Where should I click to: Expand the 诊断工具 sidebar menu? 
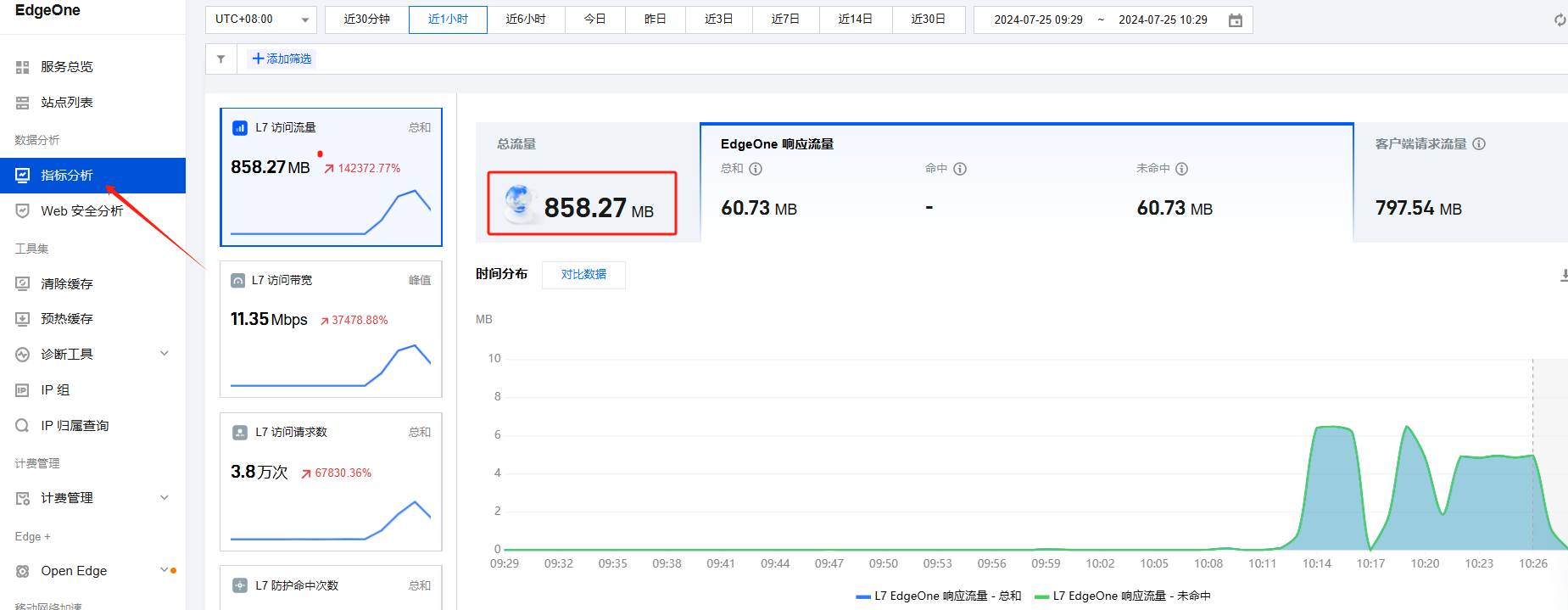(92, 354)
